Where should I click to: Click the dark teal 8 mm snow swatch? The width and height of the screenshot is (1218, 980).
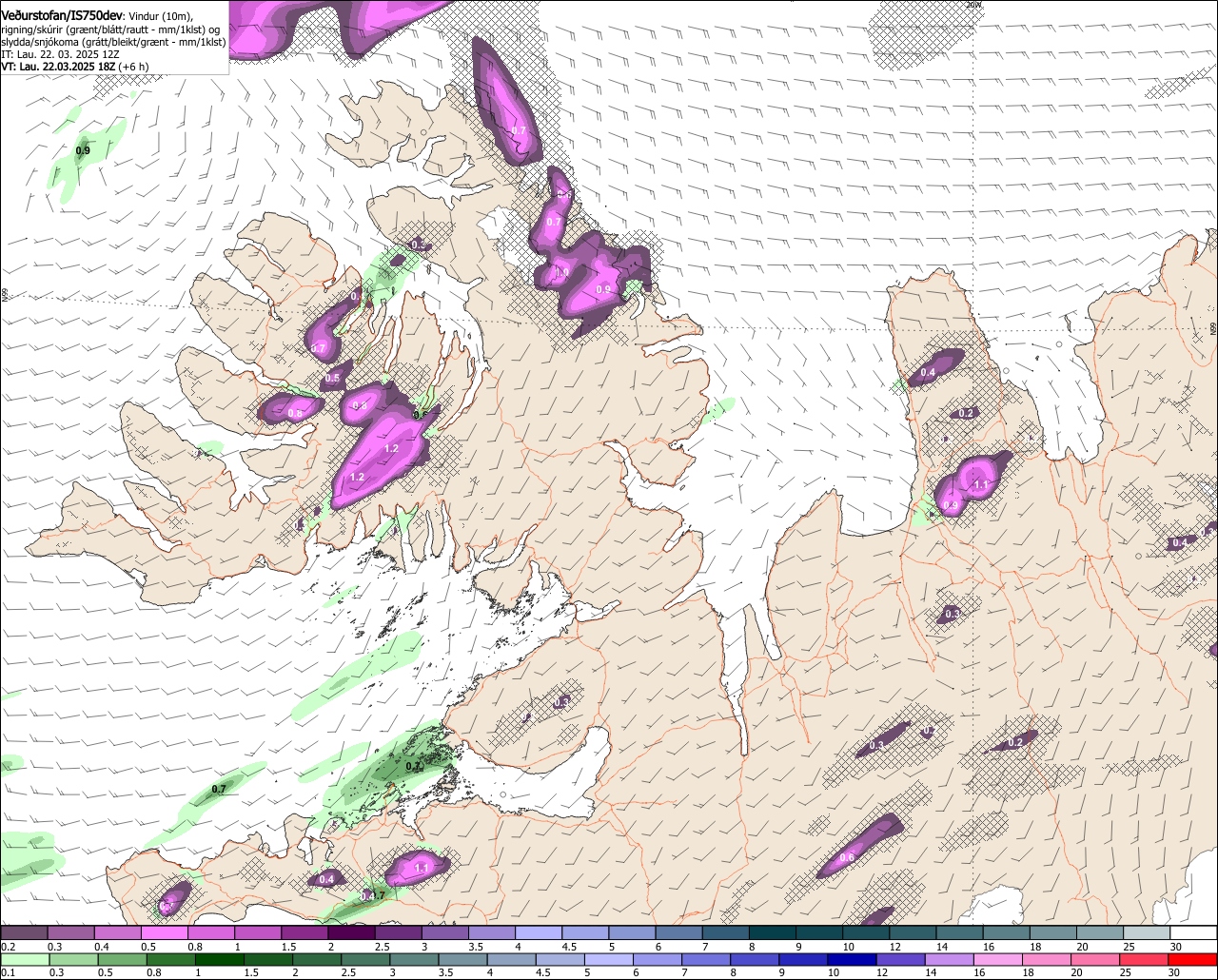pos(773,933)
